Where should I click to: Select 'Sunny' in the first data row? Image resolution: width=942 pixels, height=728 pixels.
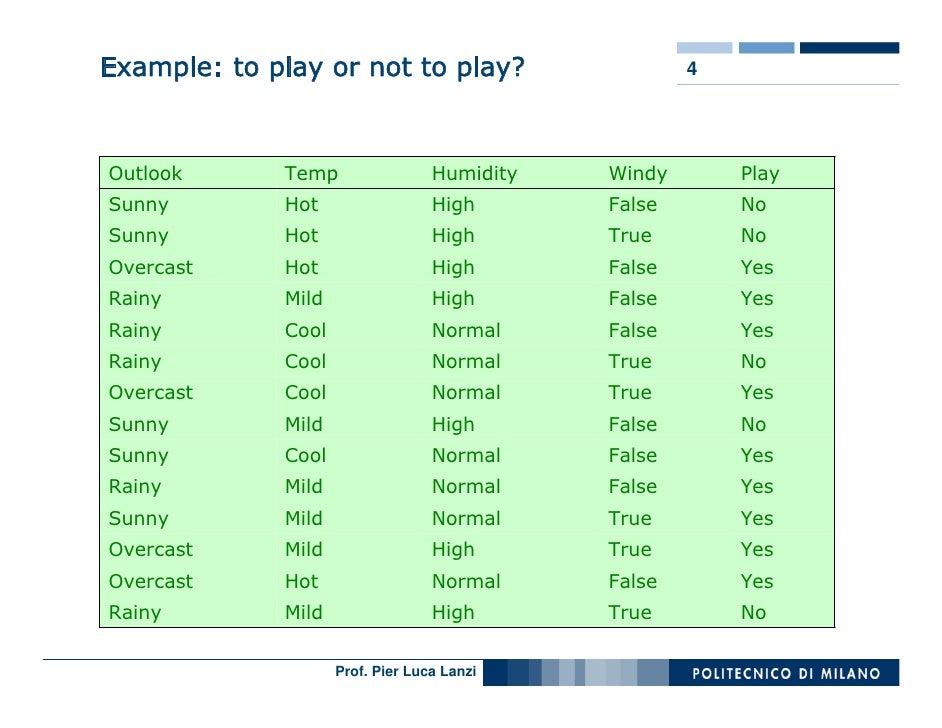[138, 205]
